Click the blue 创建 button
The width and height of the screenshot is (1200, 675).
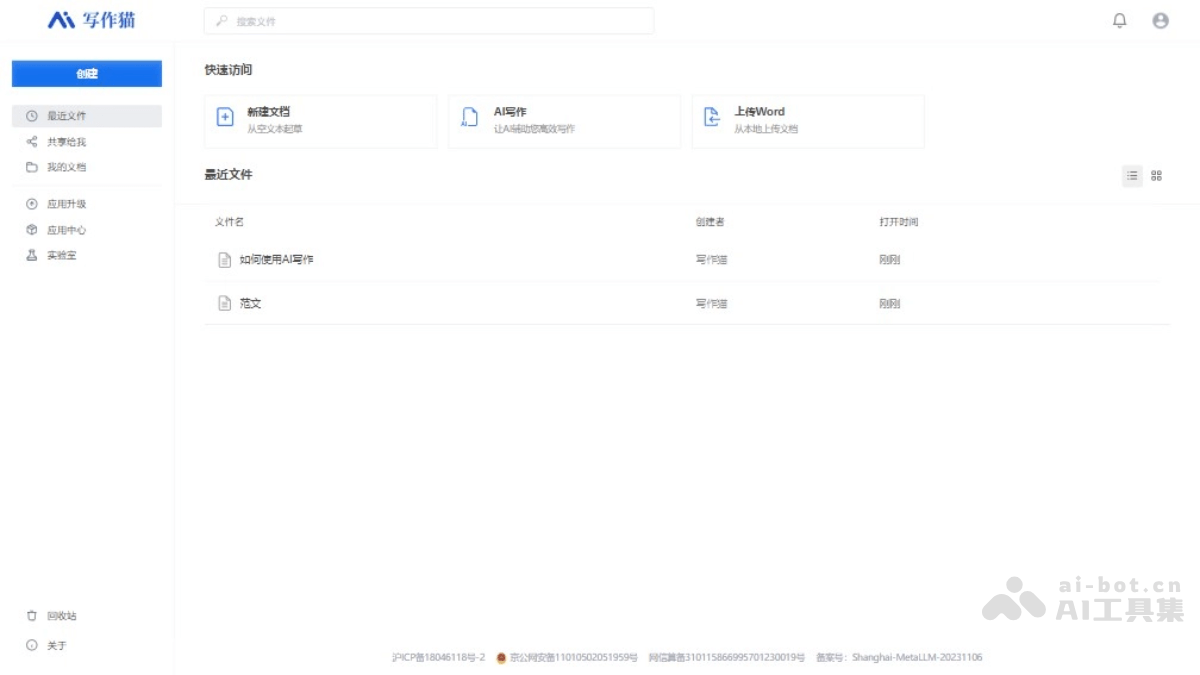(87, 74)
